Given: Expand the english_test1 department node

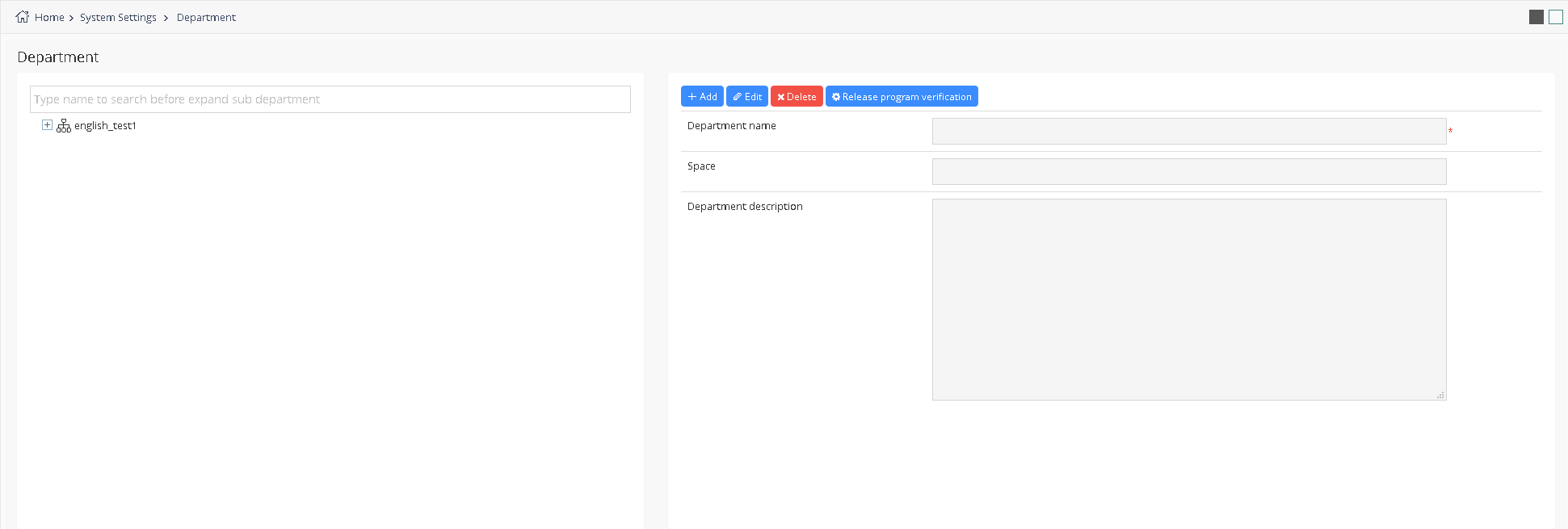Looking at the screenshot, I should (47, 125).
